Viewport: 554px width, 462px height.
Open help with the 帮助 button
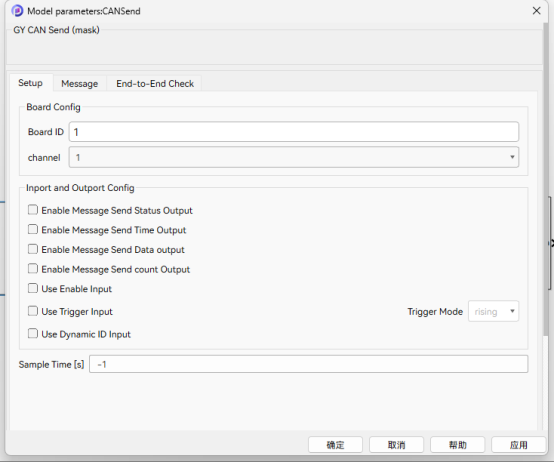coord(458,445)
